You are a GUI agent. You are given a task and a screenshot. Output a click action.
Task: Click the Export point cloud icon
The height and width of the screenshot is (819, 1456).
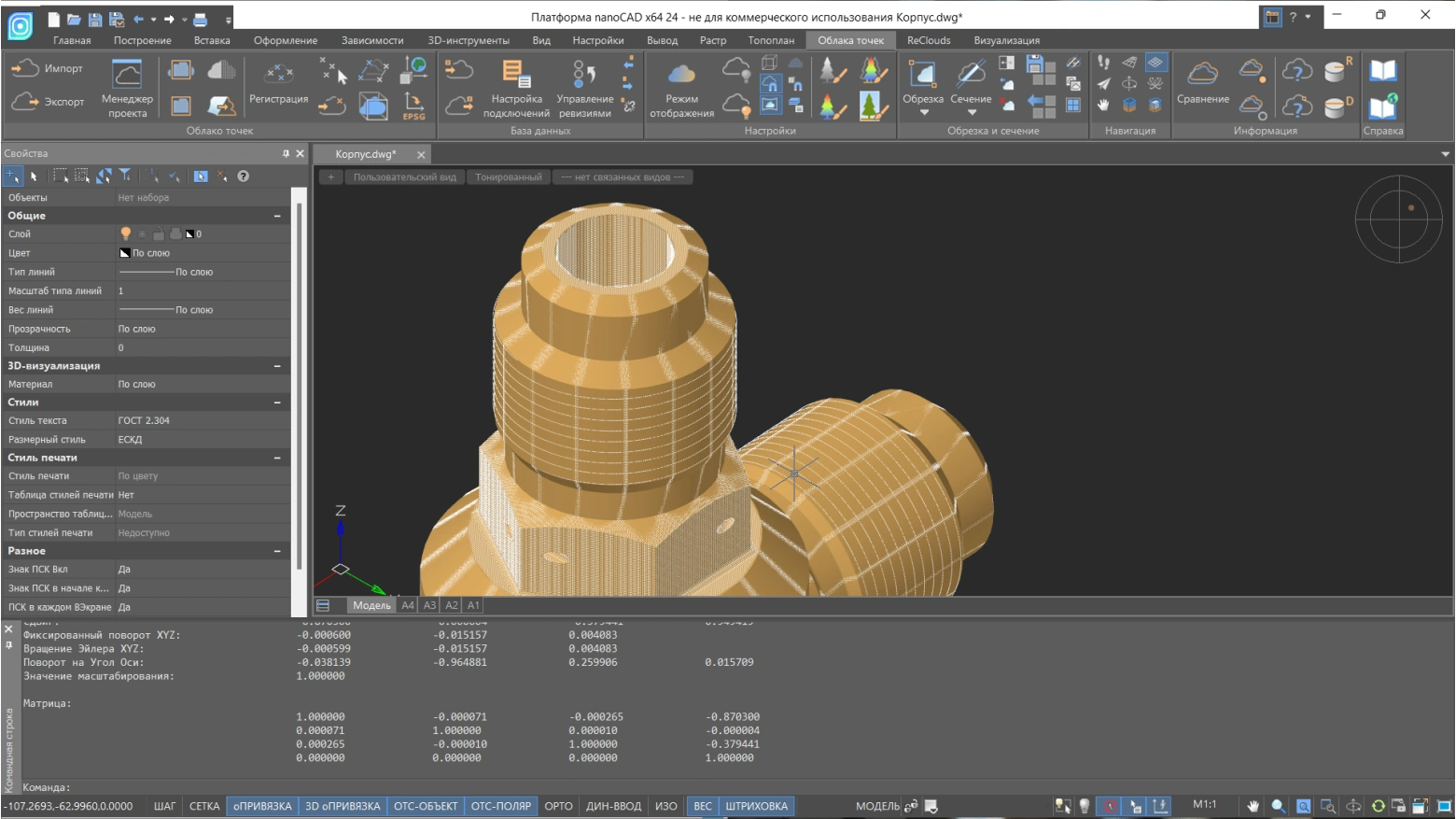[26, 102]
